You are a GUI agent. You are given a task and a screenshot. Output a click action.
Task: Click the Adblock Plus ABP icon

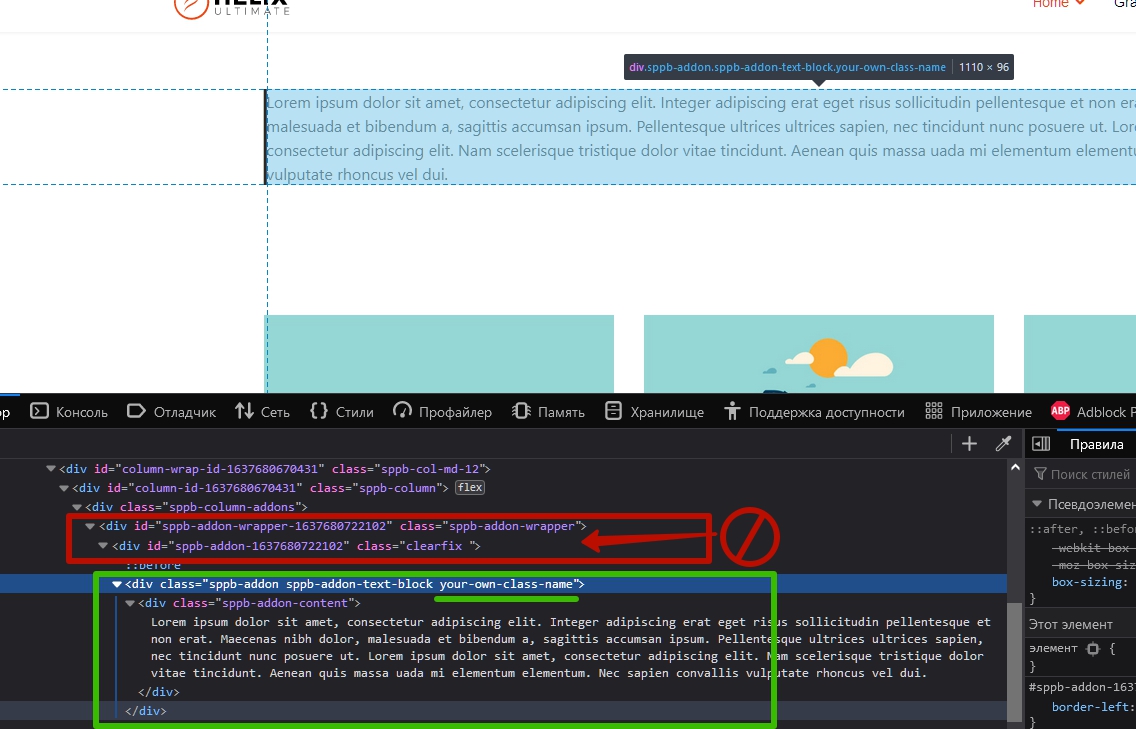(1060, 412)
